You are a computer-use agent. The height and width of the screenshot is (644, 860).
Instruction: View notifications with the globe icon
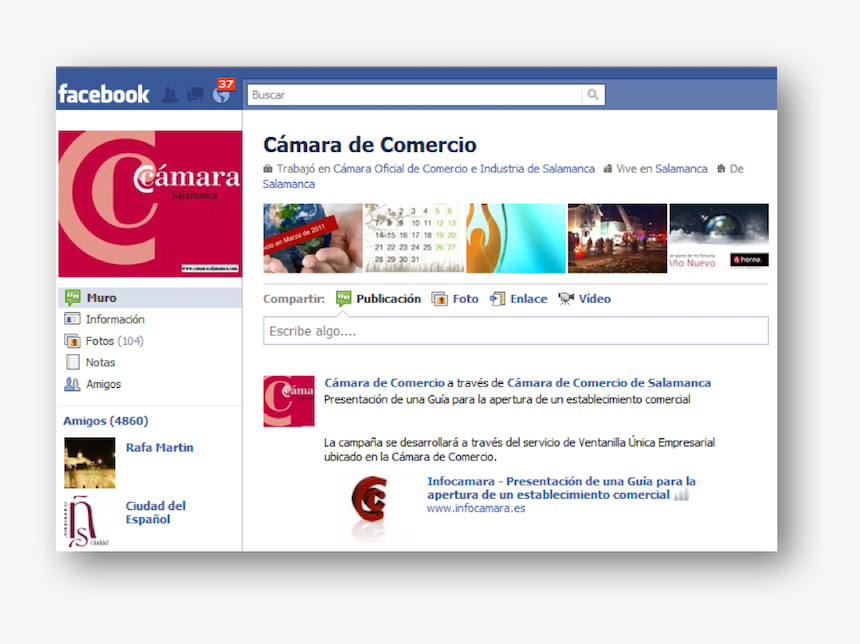click(220, 95)
